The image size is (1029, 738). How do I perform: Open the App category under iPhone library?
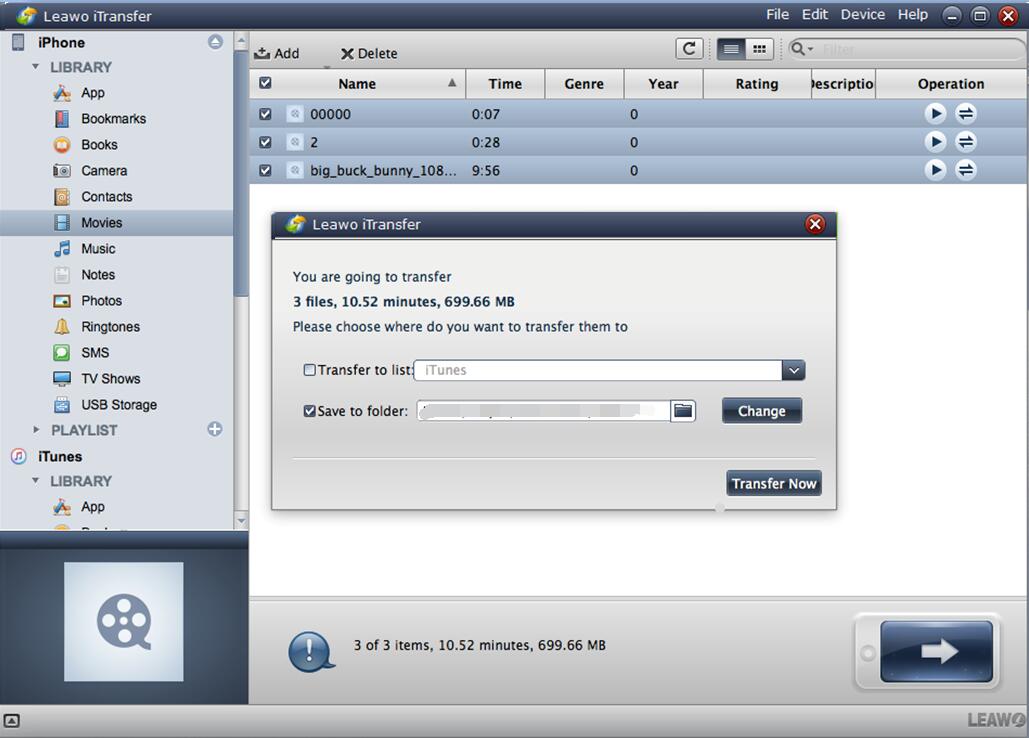pyautogui.click(x=93, y=93)
